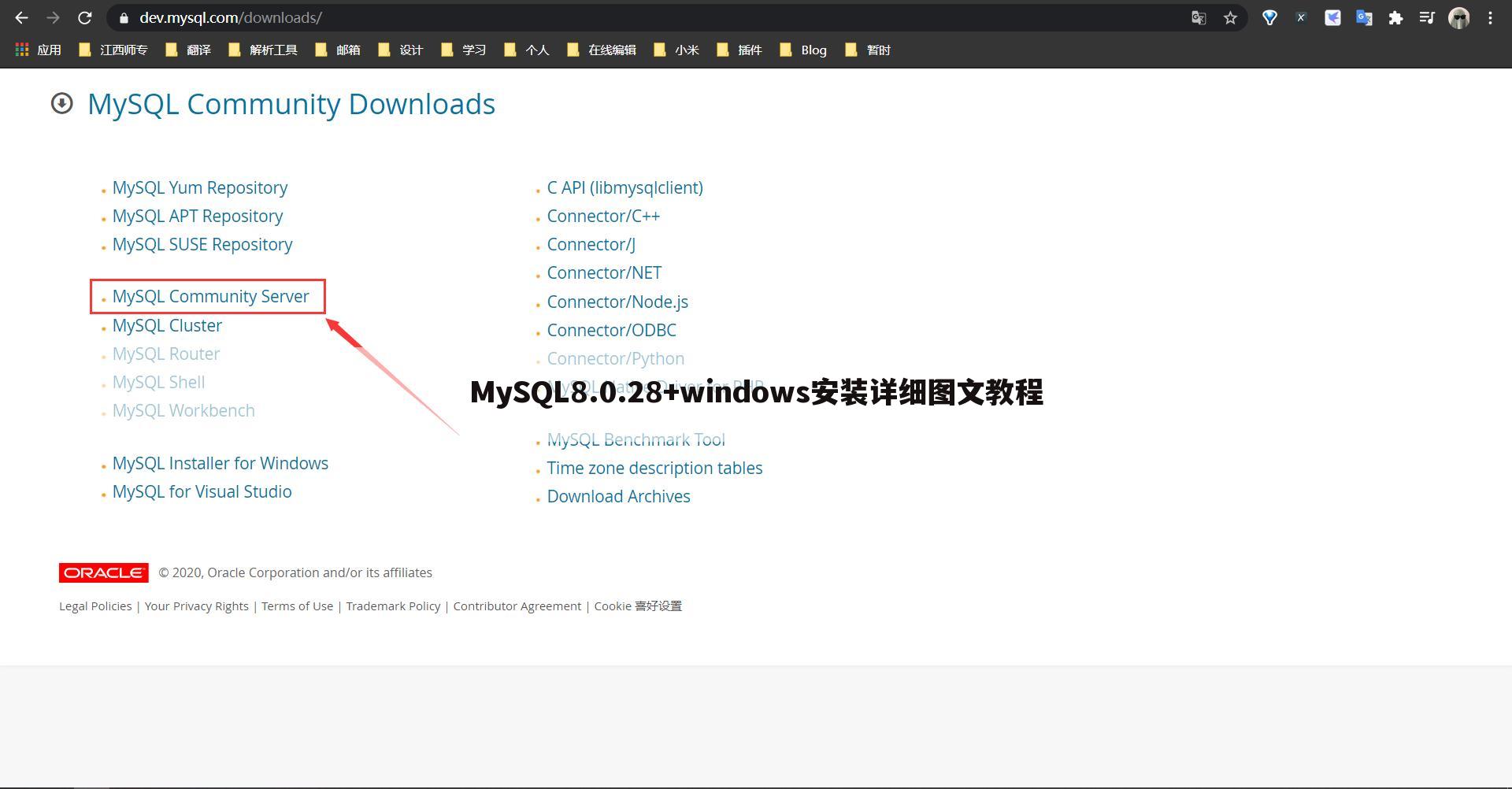
Task: Open the 学习 bookmark folder
Action: [x=464, y=50]
